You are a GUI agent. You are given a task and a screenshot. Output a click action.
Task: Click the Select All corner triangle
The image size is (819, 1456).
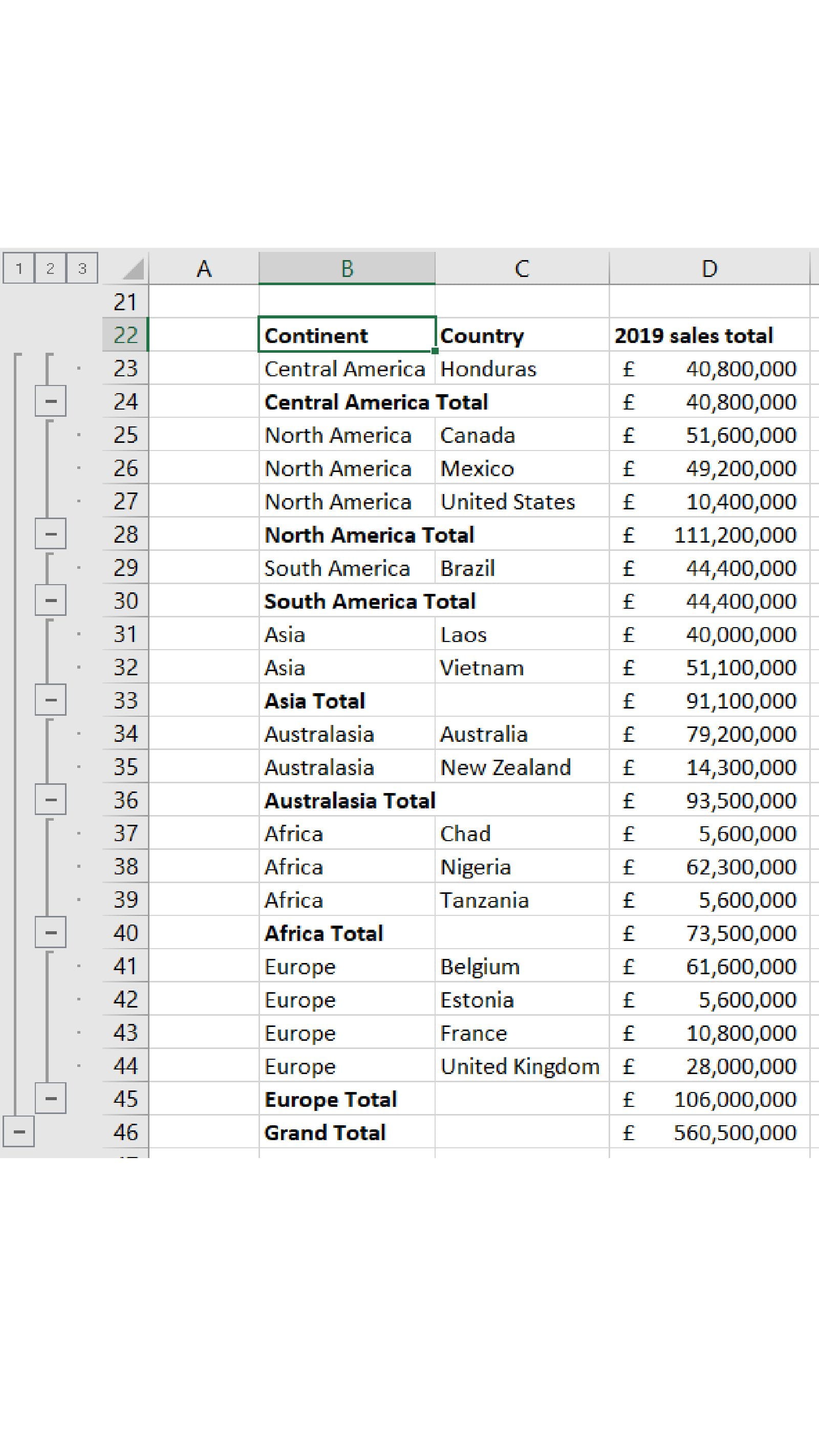point(133,269)
